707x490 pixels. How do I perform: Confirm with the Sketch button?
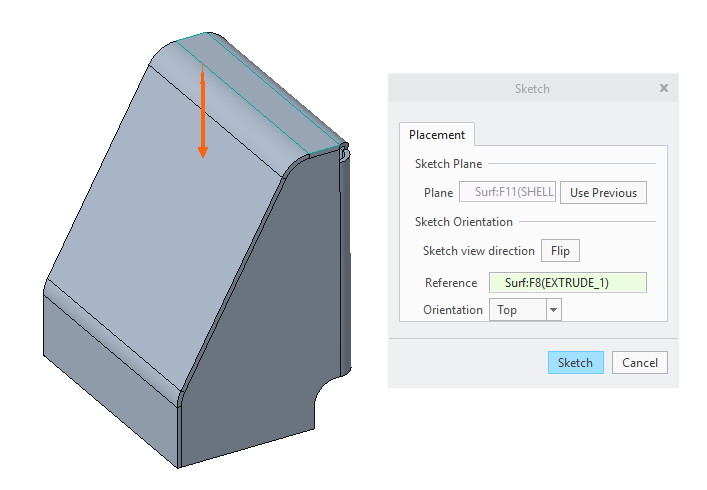[575, 362]
